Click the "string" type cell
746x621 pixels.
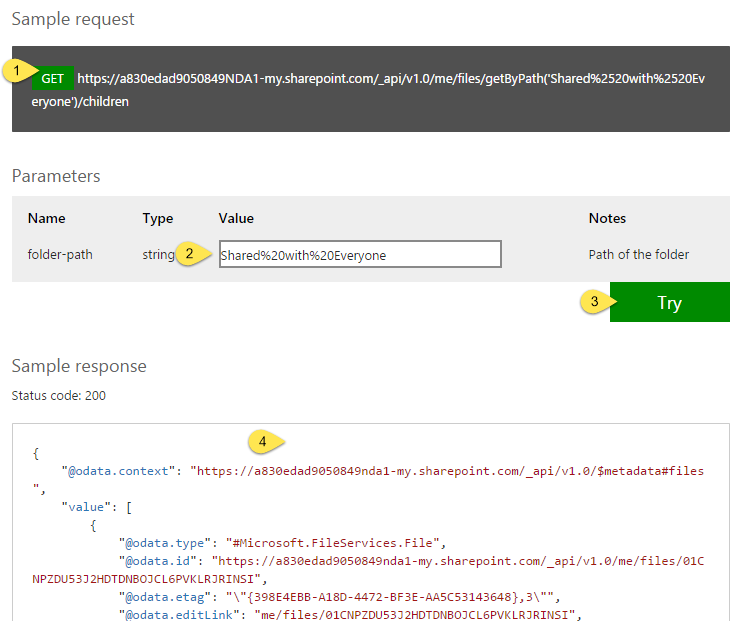tap(158, 255)
